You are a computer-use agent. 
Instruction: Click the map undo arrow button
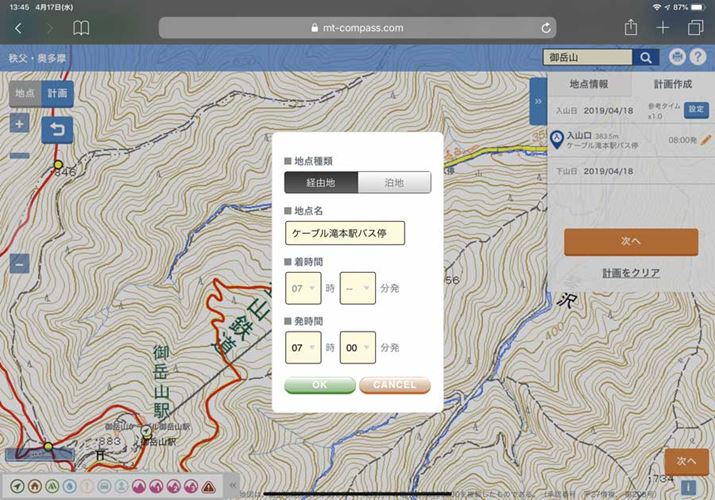pos(58,131)
